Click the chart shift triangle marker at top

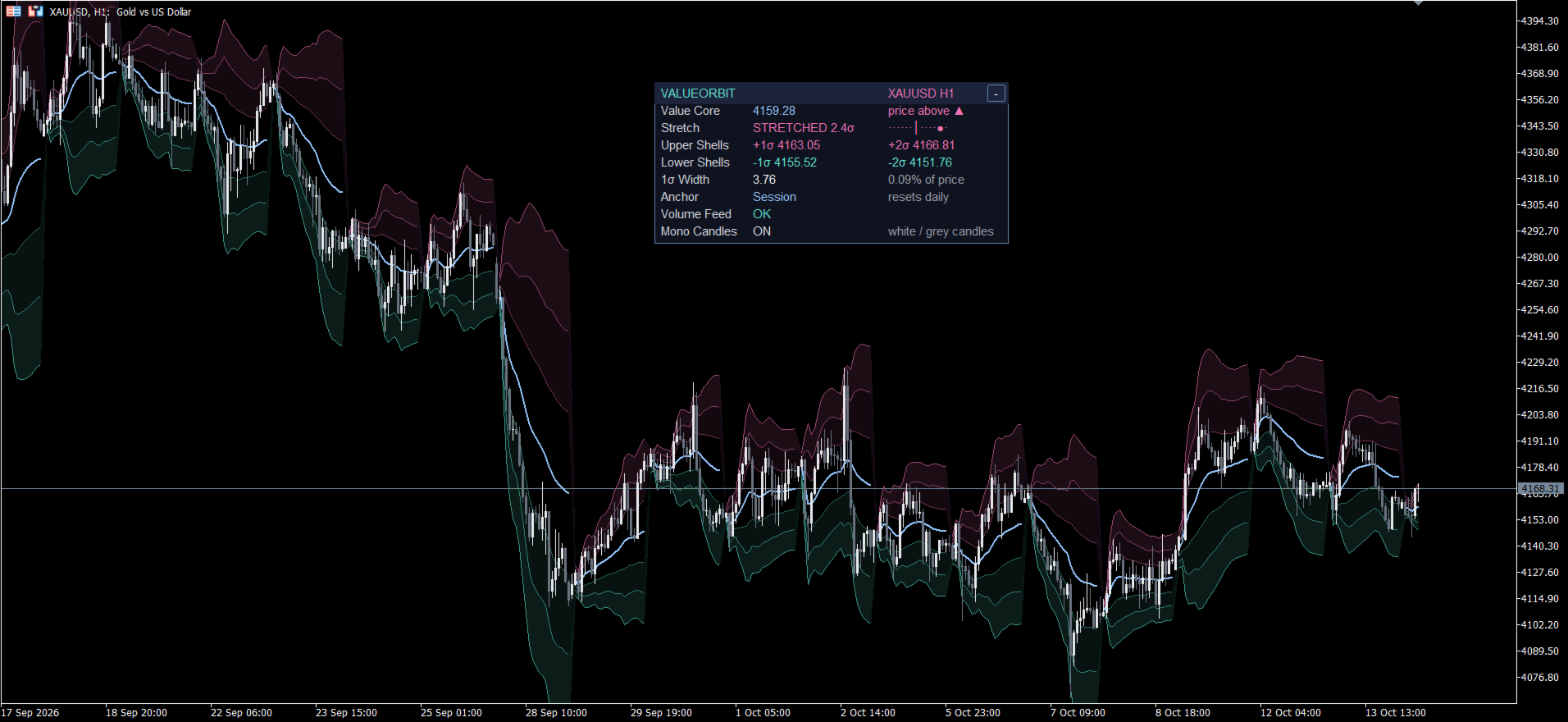click(x=1418, y=3)
